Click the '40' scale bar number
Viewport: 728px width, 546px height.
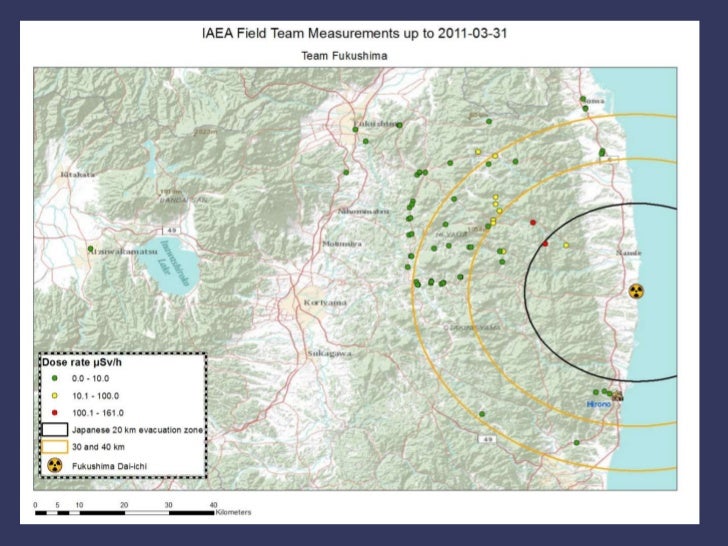click(214, 505)
